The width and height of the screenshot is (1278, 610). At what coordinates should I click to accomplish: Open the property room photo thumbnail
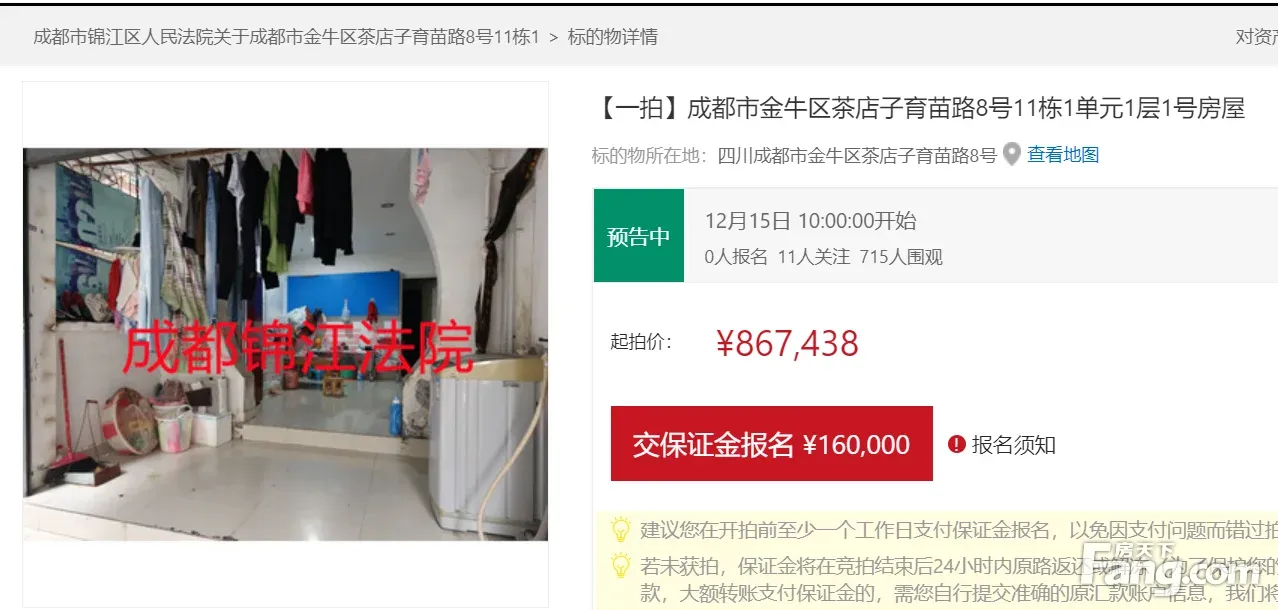pyautogui.click(x=285, y=344)
